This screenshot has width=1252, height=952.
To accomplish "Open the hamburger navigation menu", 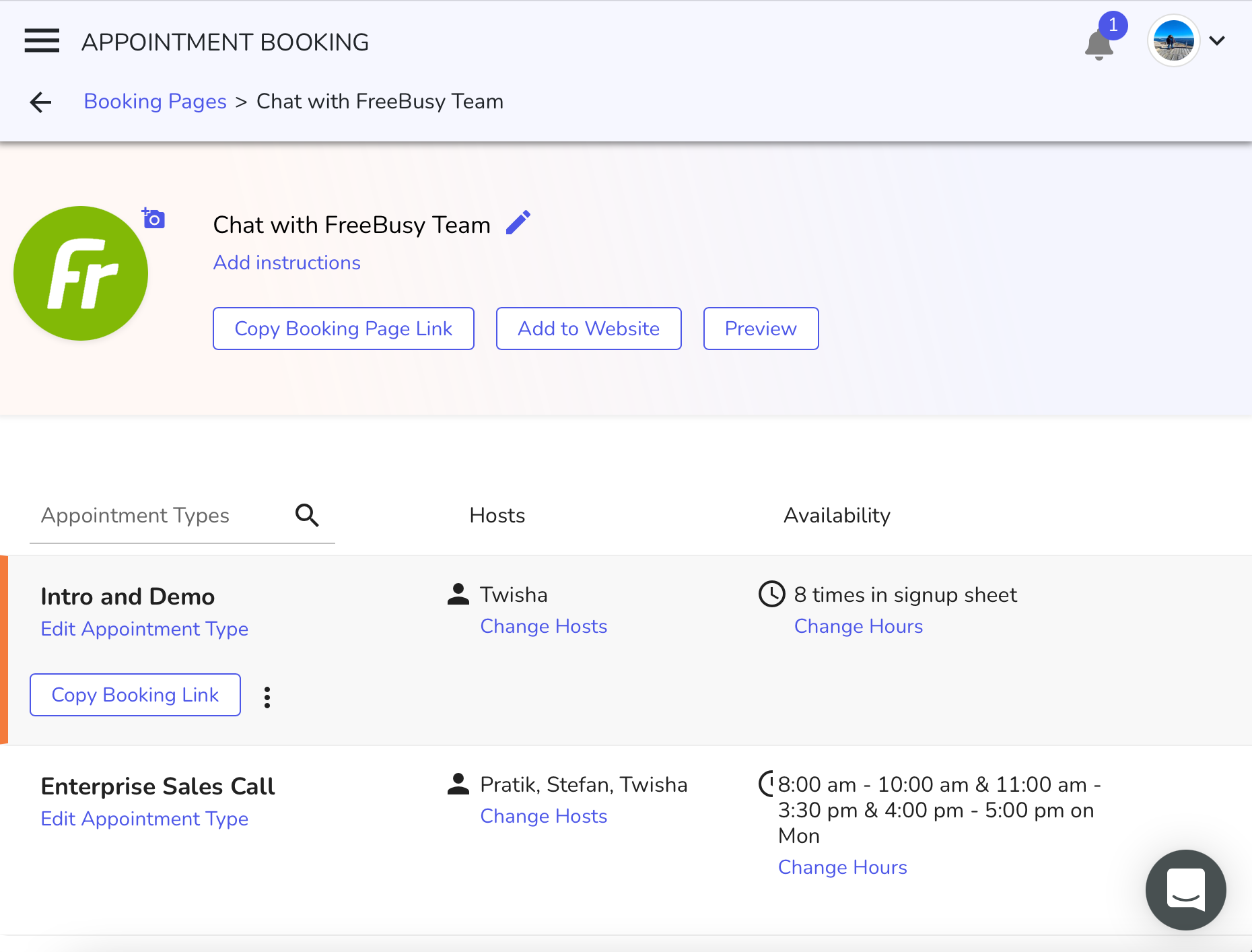I will click(x=42, y=41).
